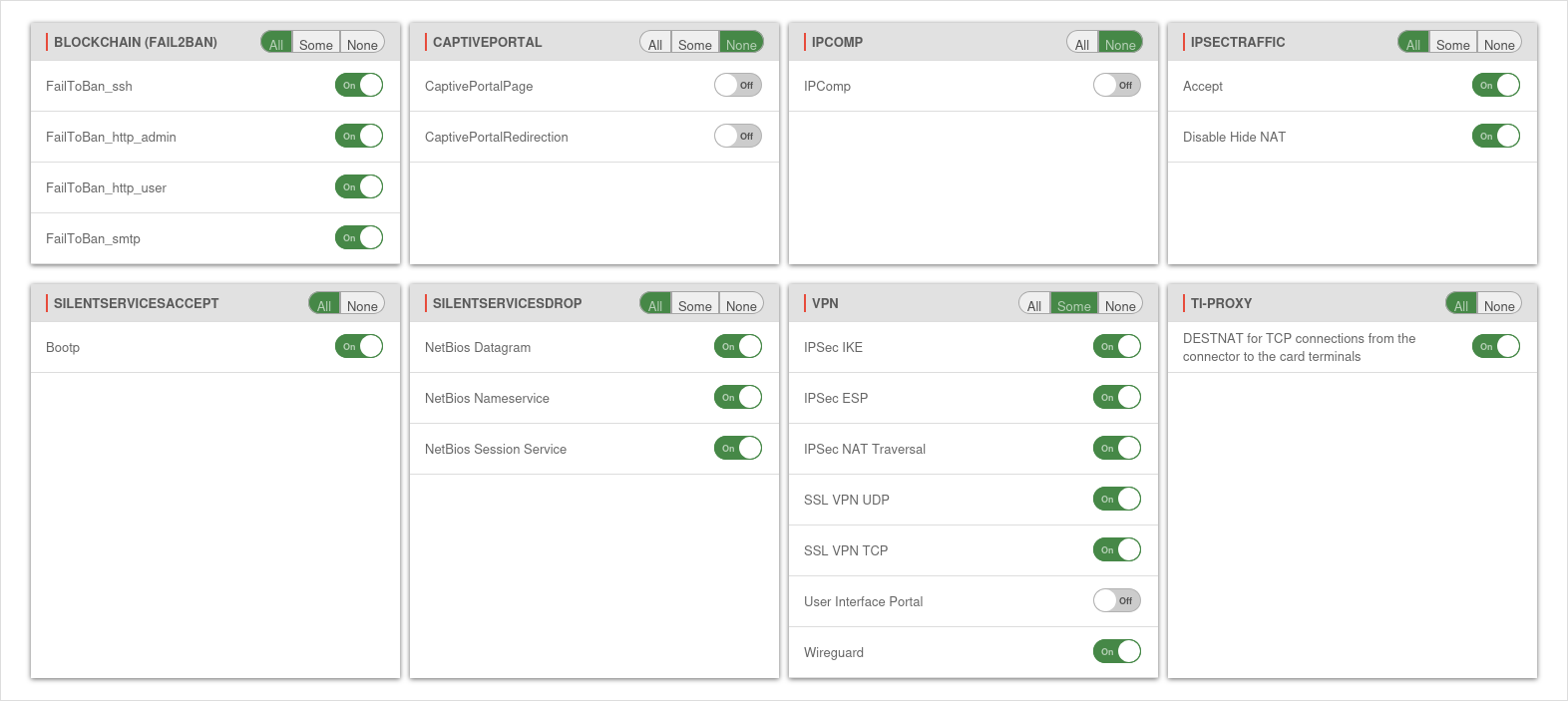This screenshot has width=1568, height=701.
Task: Turn off the Wireguard switch
Action: click(x=1117, y=652)
